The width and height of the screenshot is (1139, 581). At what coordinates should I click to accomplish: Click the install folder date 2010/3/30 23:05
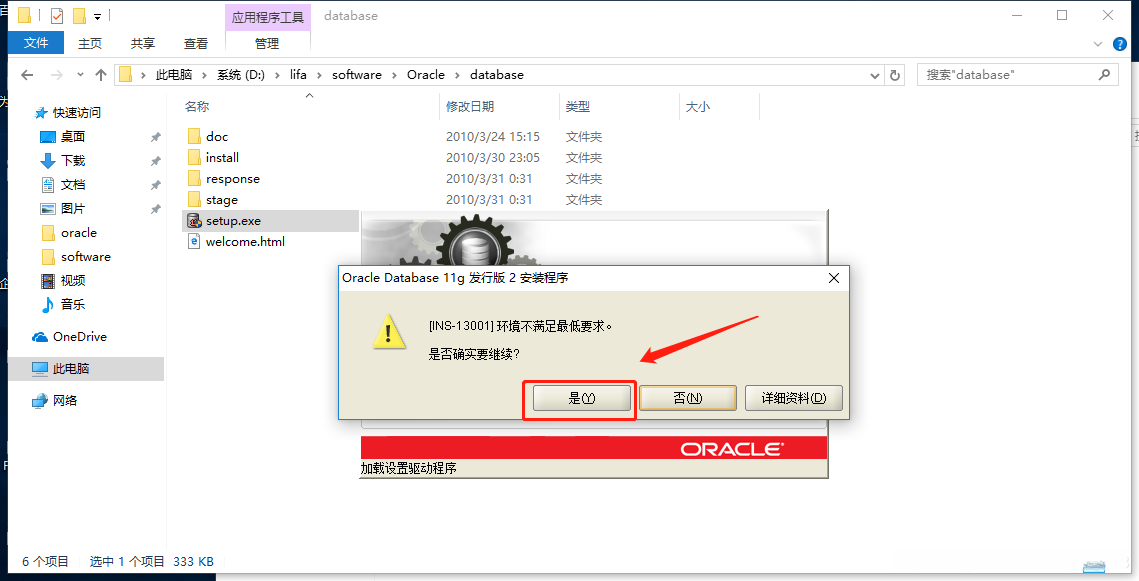click(493, 158)
